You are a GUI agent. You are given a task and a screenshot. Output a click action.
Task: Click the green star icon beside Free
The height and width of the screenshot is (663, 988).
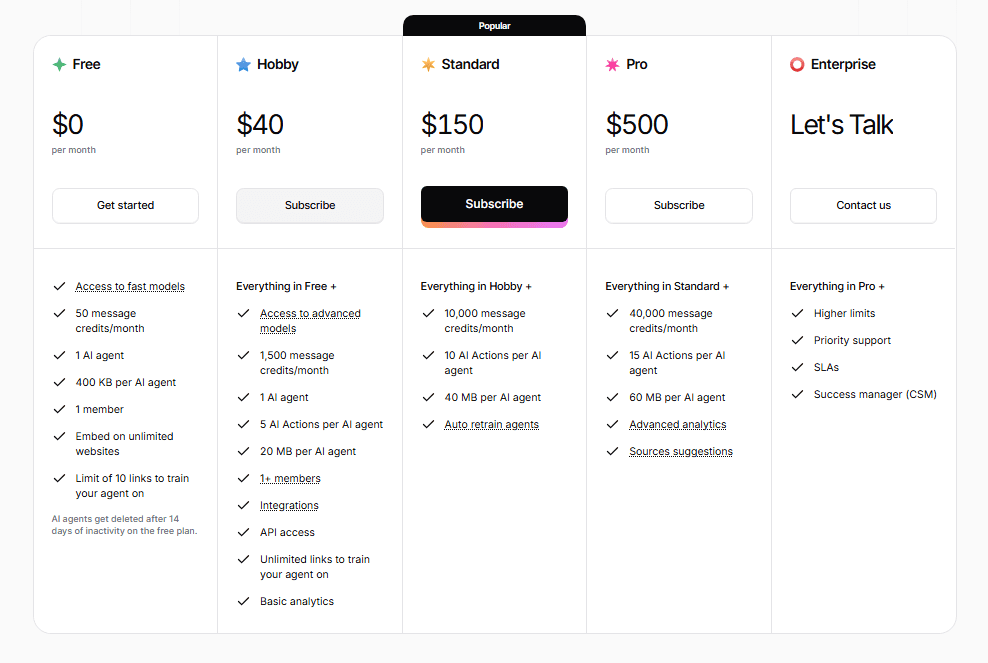point(59,65)
